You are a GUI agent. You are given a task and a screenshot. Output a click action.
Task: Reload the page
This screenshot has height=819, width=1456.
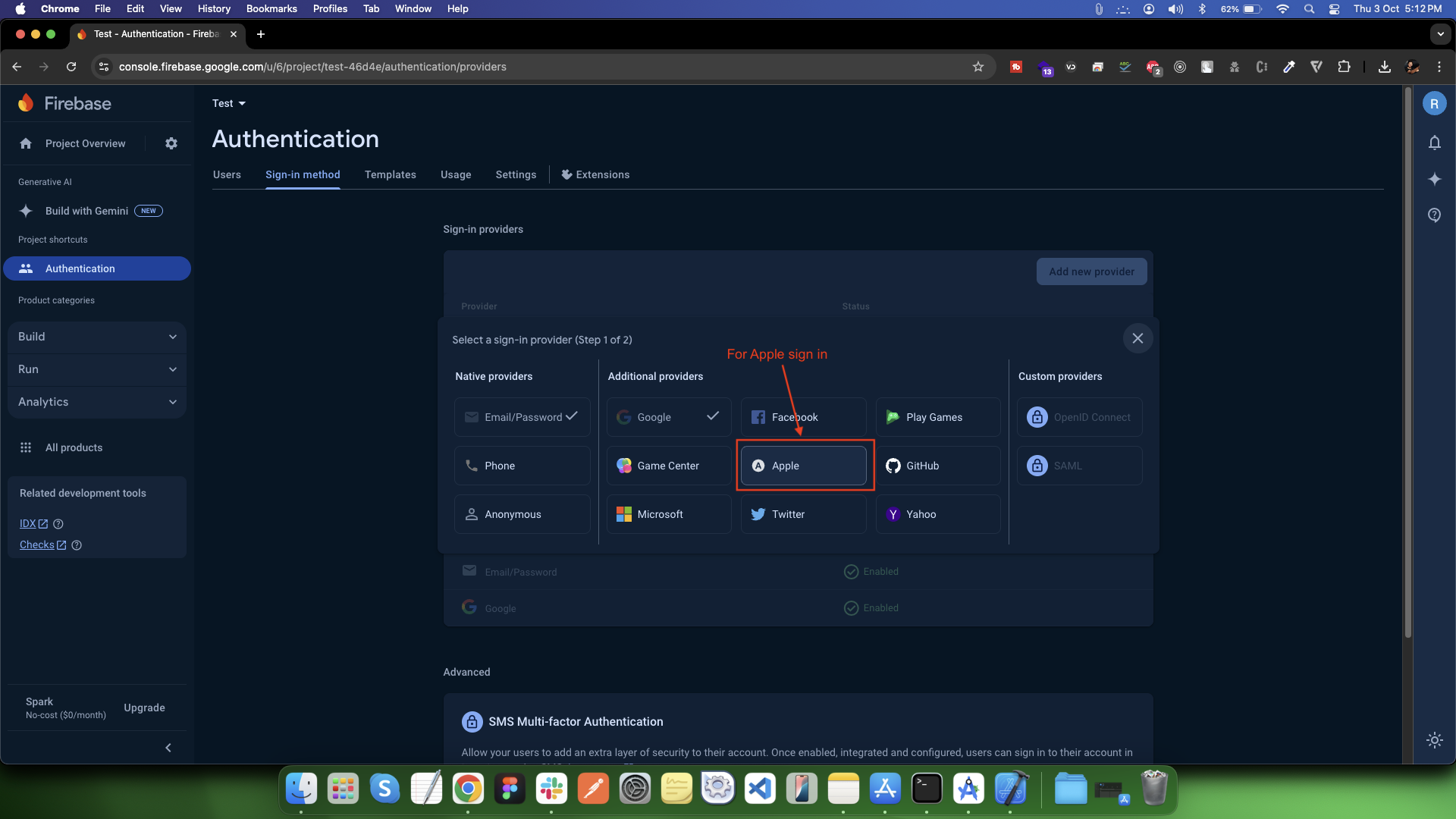click(x=71, y=67)
